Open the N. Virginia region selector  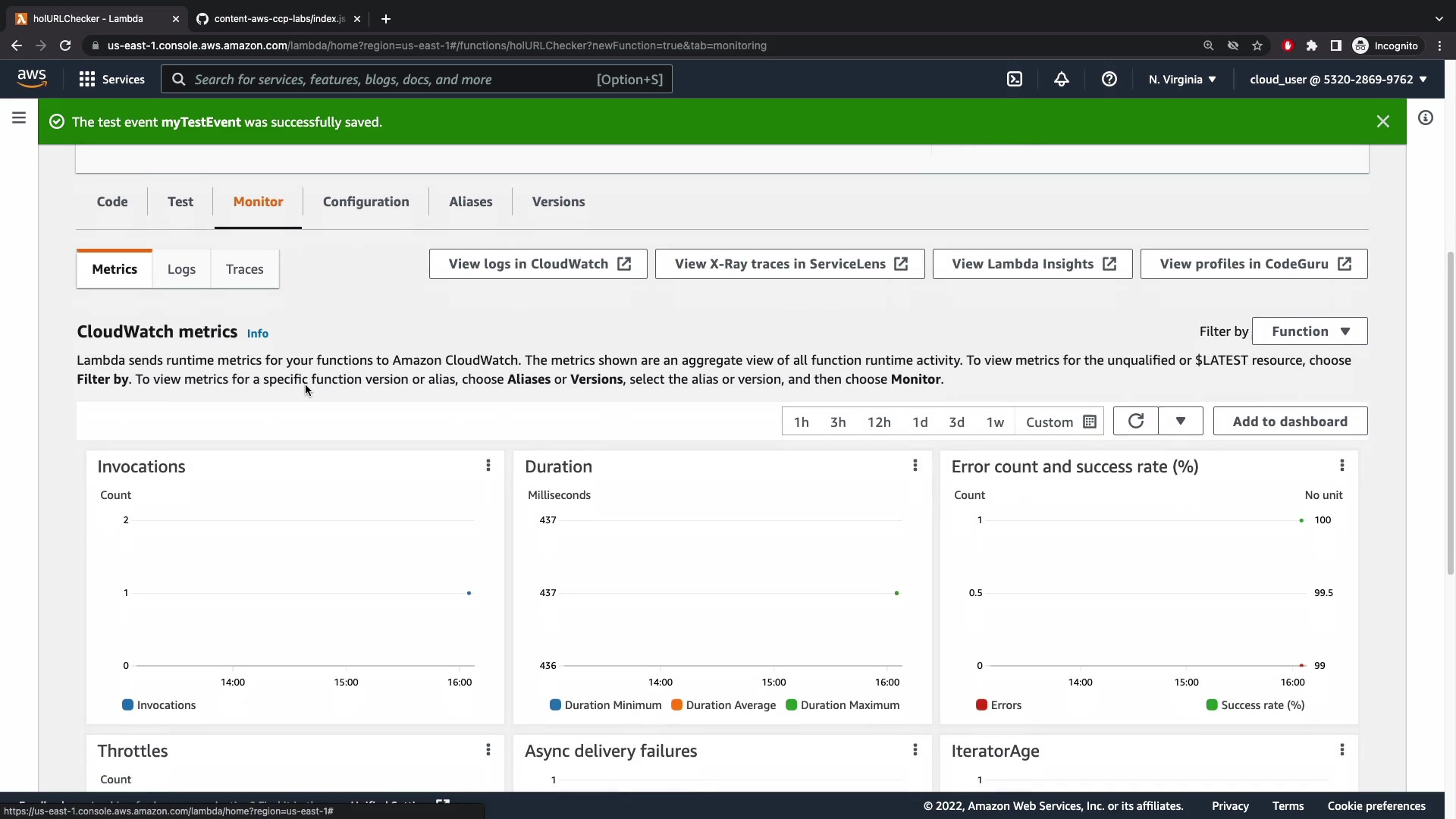tap(1181, 80)
